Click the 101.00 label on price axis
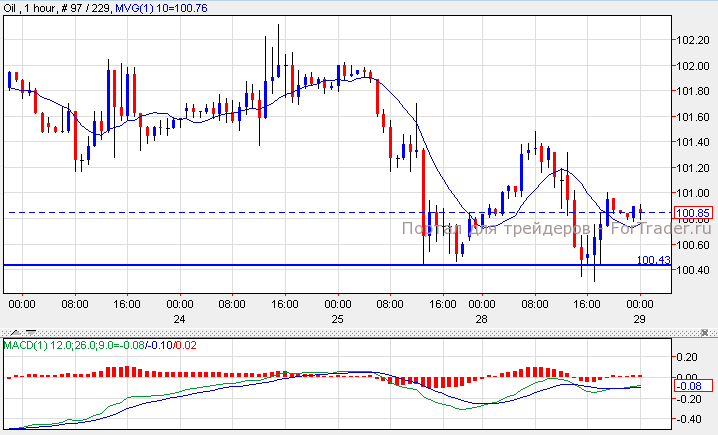This screenshot has height=435, width=718. pos(692,193)
